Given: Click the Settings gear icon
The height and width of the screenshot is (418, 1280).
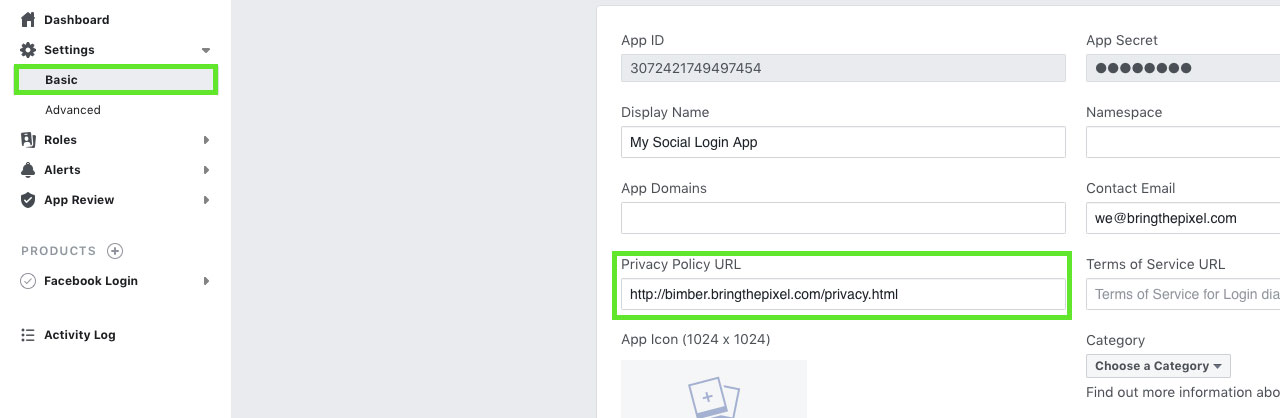Looking at the screenshot, I should coord(28,50).
